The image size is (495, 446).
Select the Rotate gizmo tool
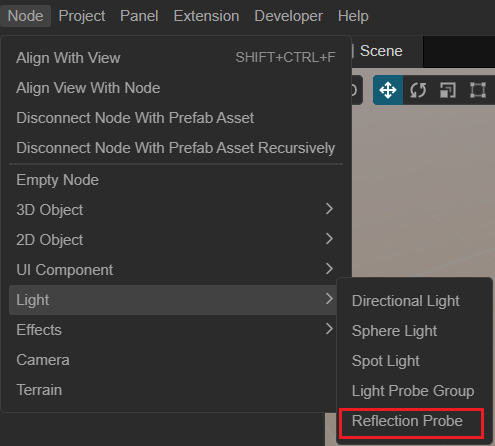418,90
